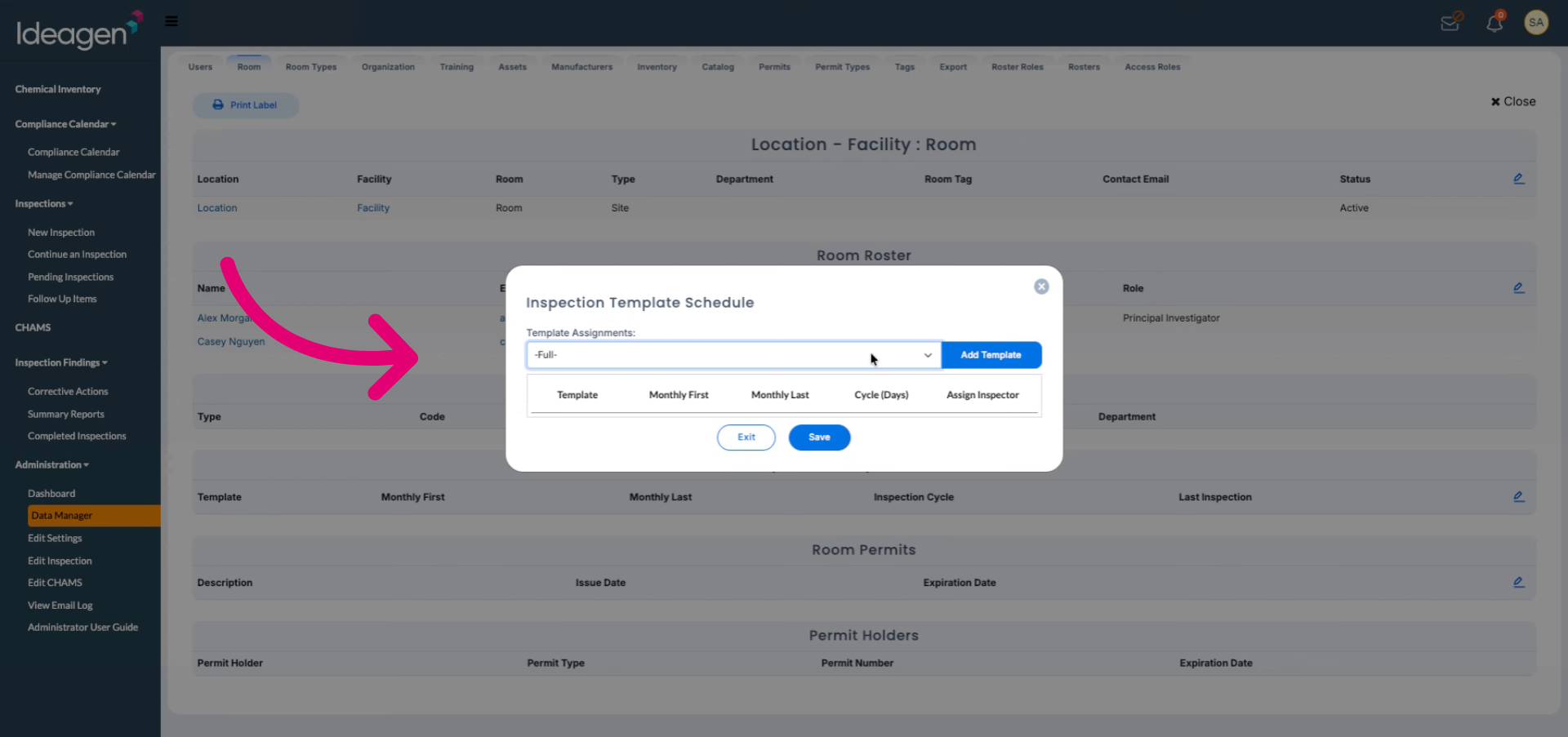Collapse the Compliance Calendar menu group
The image size is (1568, 737).
[65, 124]
